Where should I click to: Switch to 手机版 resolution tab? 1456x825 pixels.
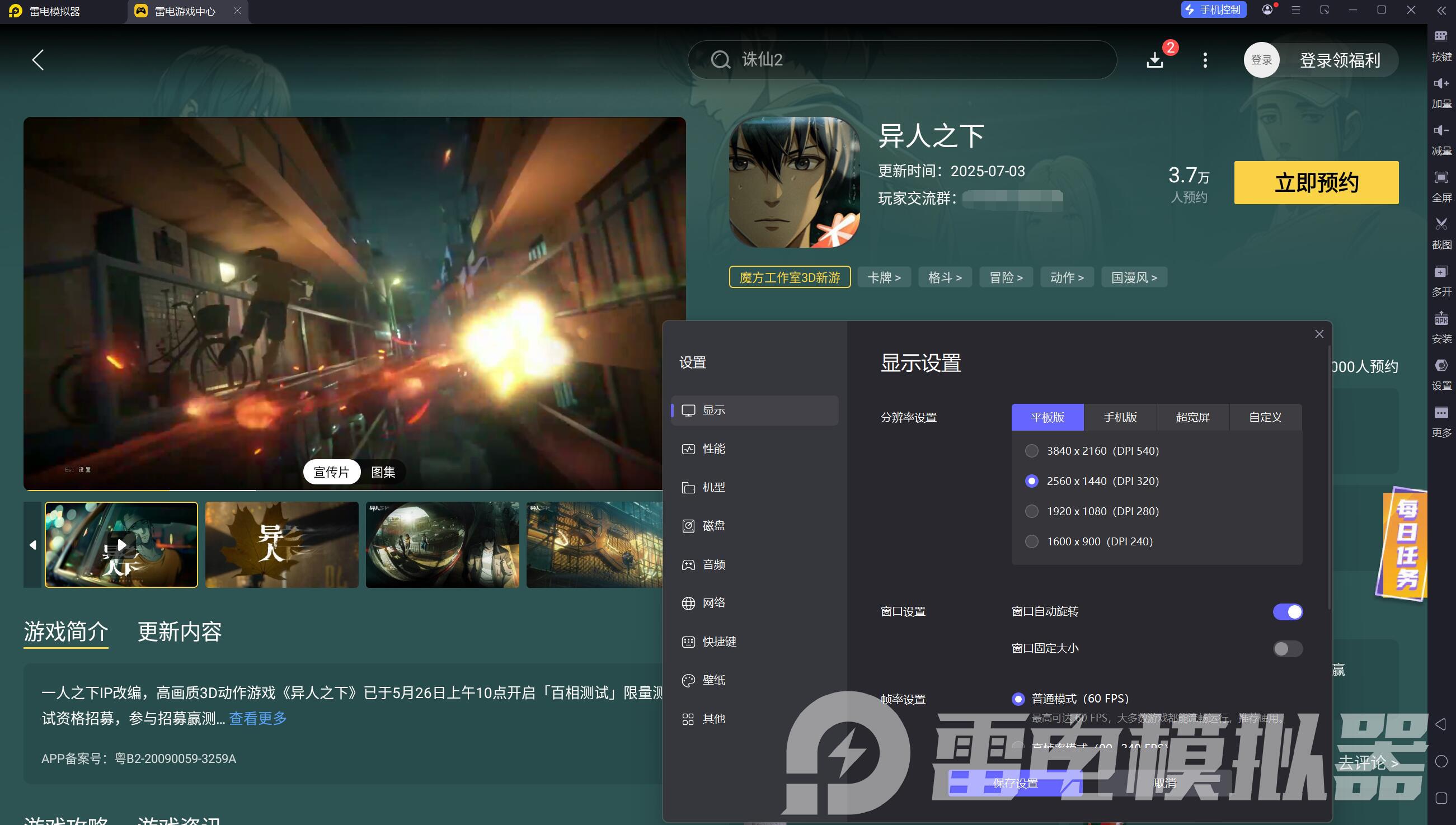pyautogui.click(x=1120, y=418)
